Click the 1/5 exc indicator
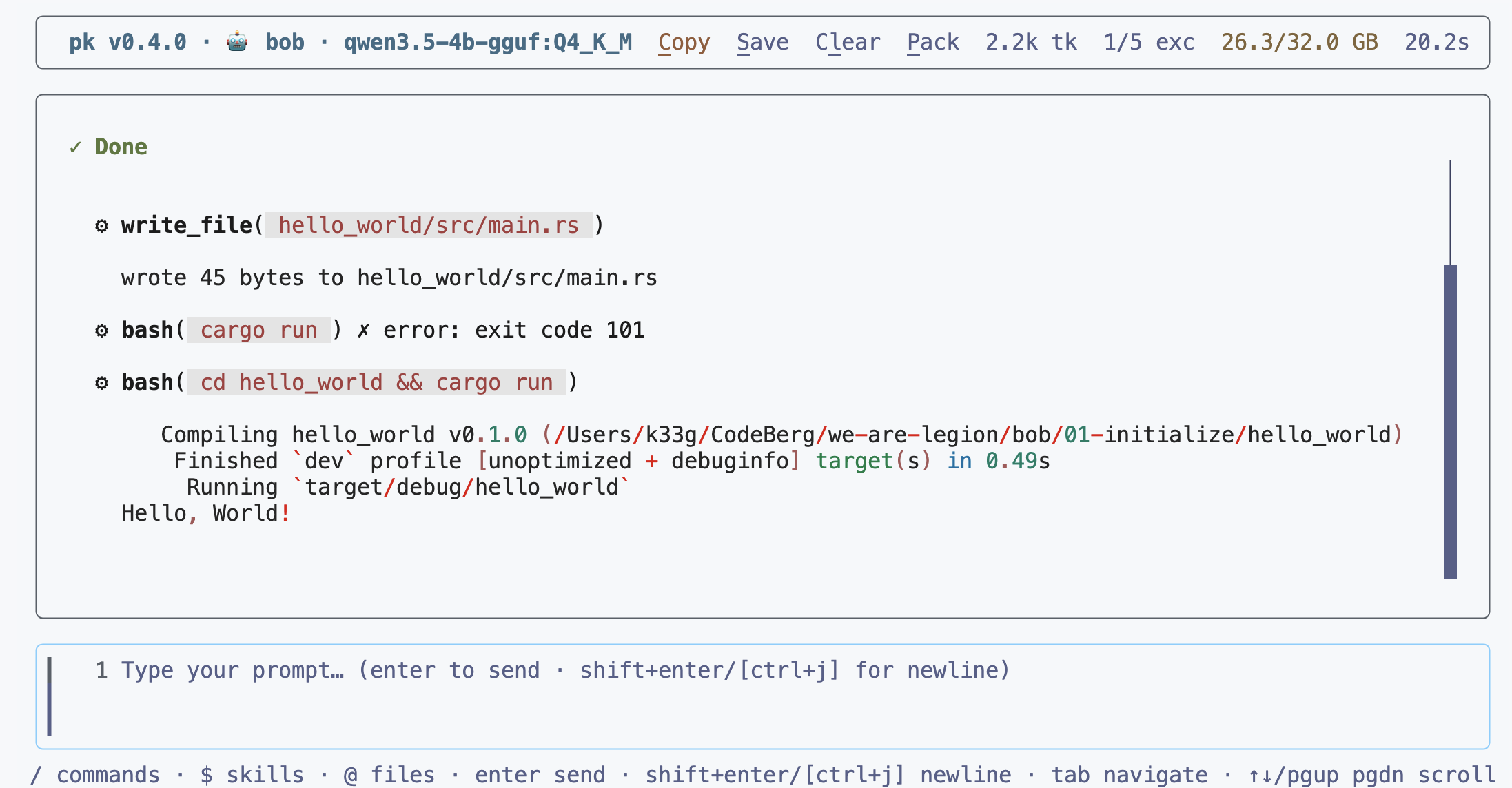Image resolution: width=1512 pixels, height=788 pixels. coord(1149,42)
